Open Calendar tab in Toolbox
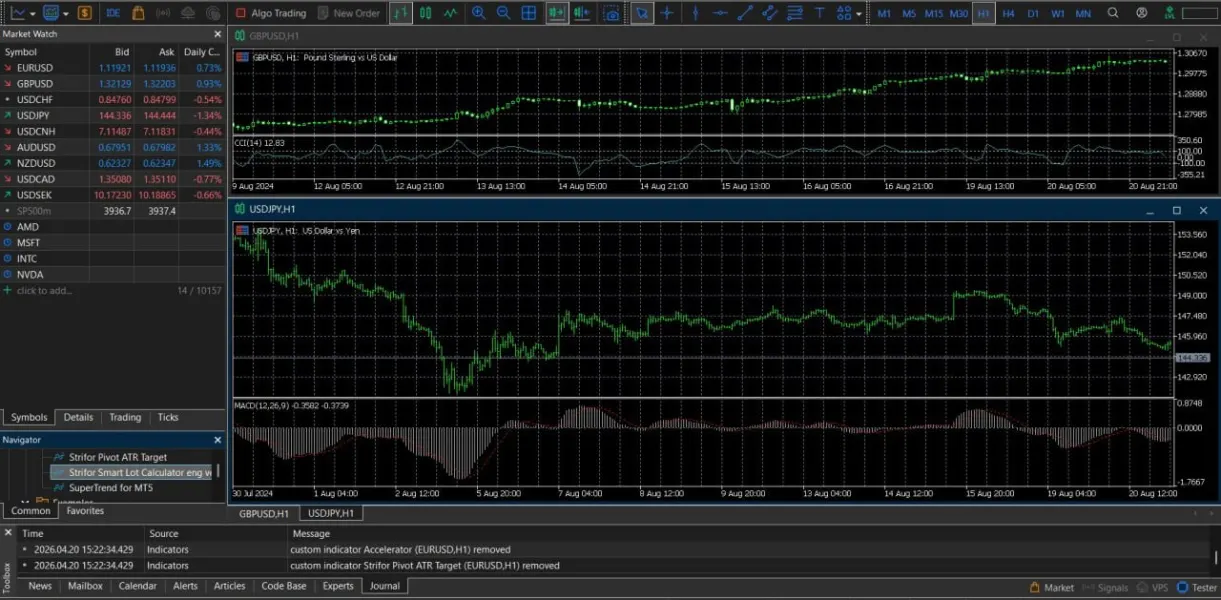The width and height of the screenshot is (1221, 600). coord(138,586)
